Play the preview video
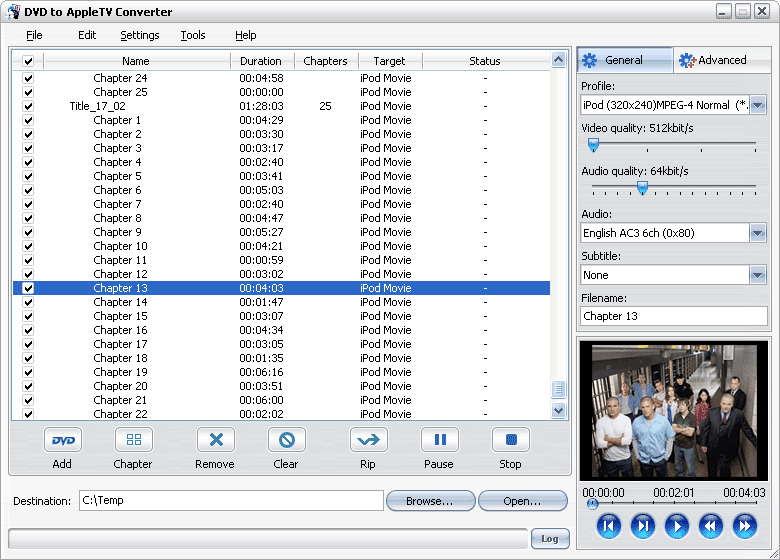The image size is (780, 560). 677,526
